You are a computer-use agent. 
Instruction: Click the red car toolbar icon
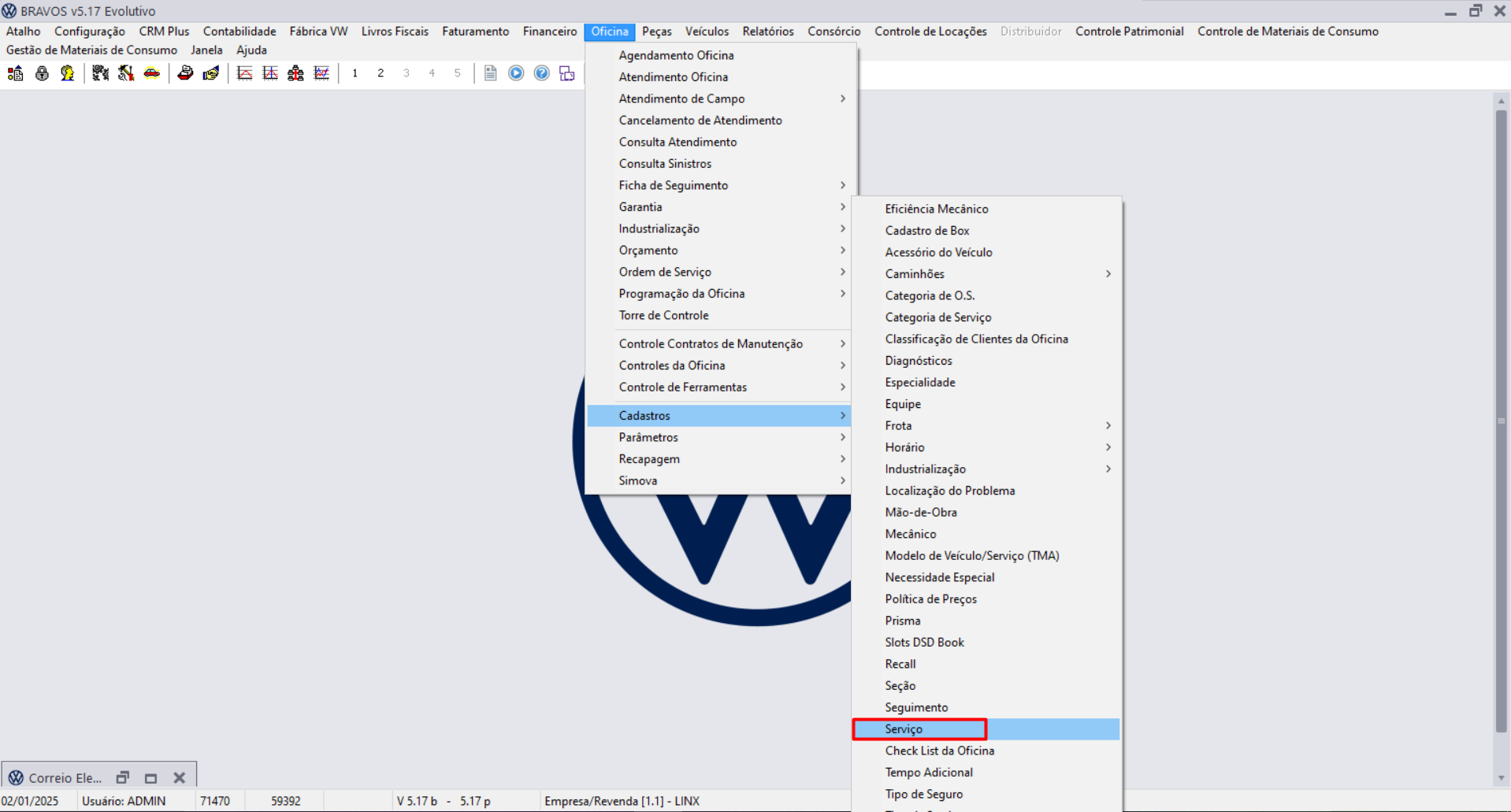click(x=151, y=73)
